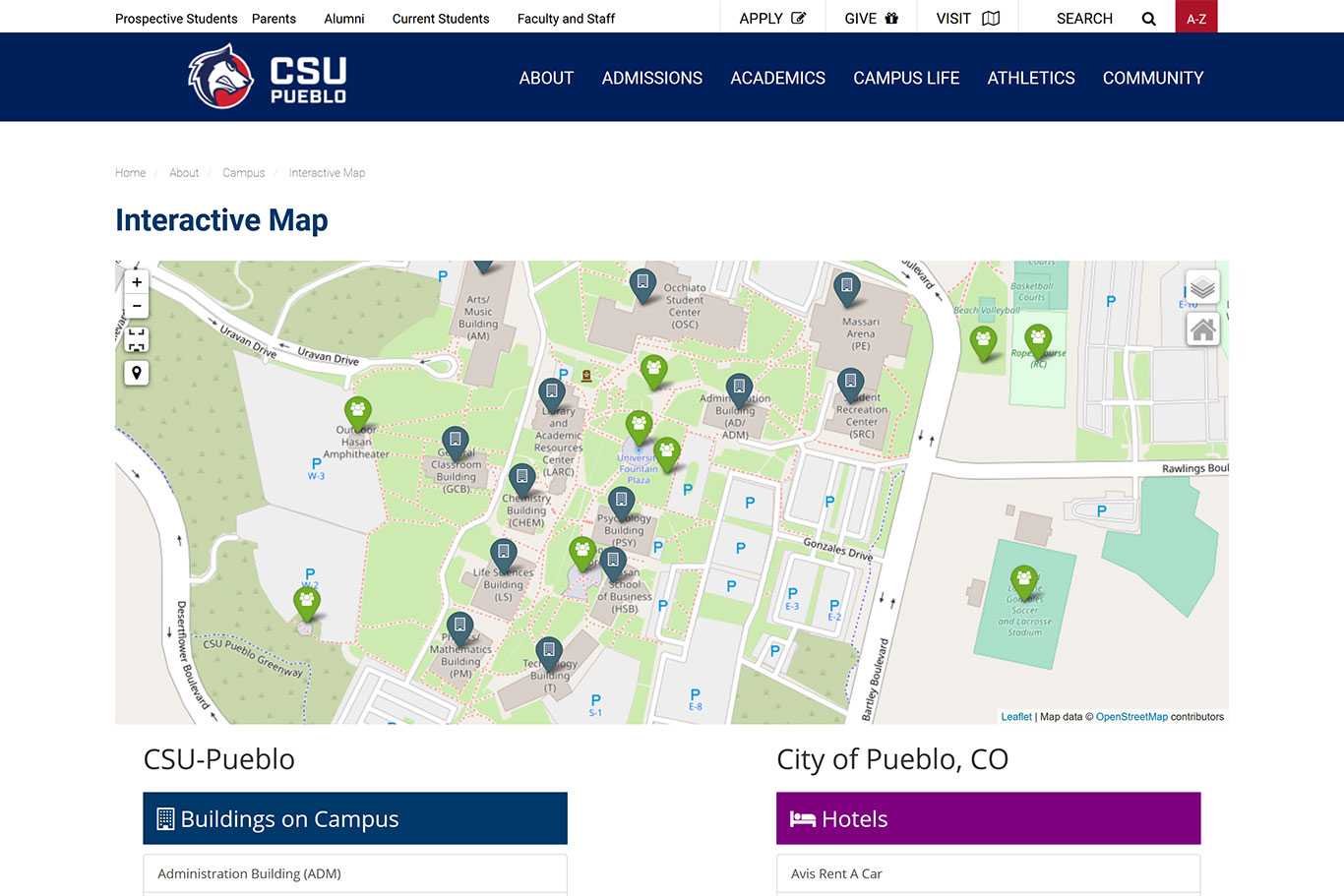
Task: Go to Parents page
Action: coord(274,19)
